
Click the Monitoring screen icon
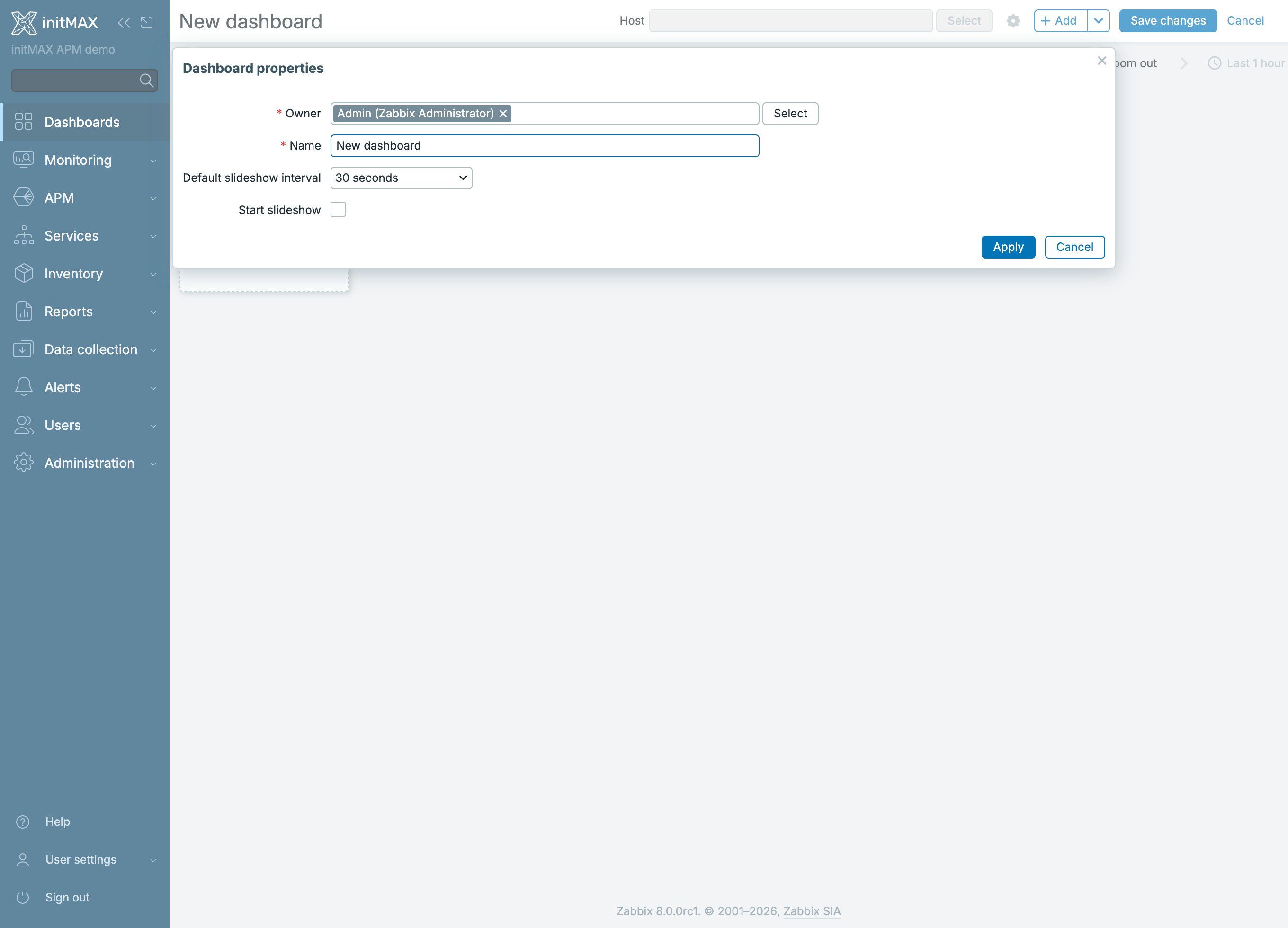[x=24, y=160]
